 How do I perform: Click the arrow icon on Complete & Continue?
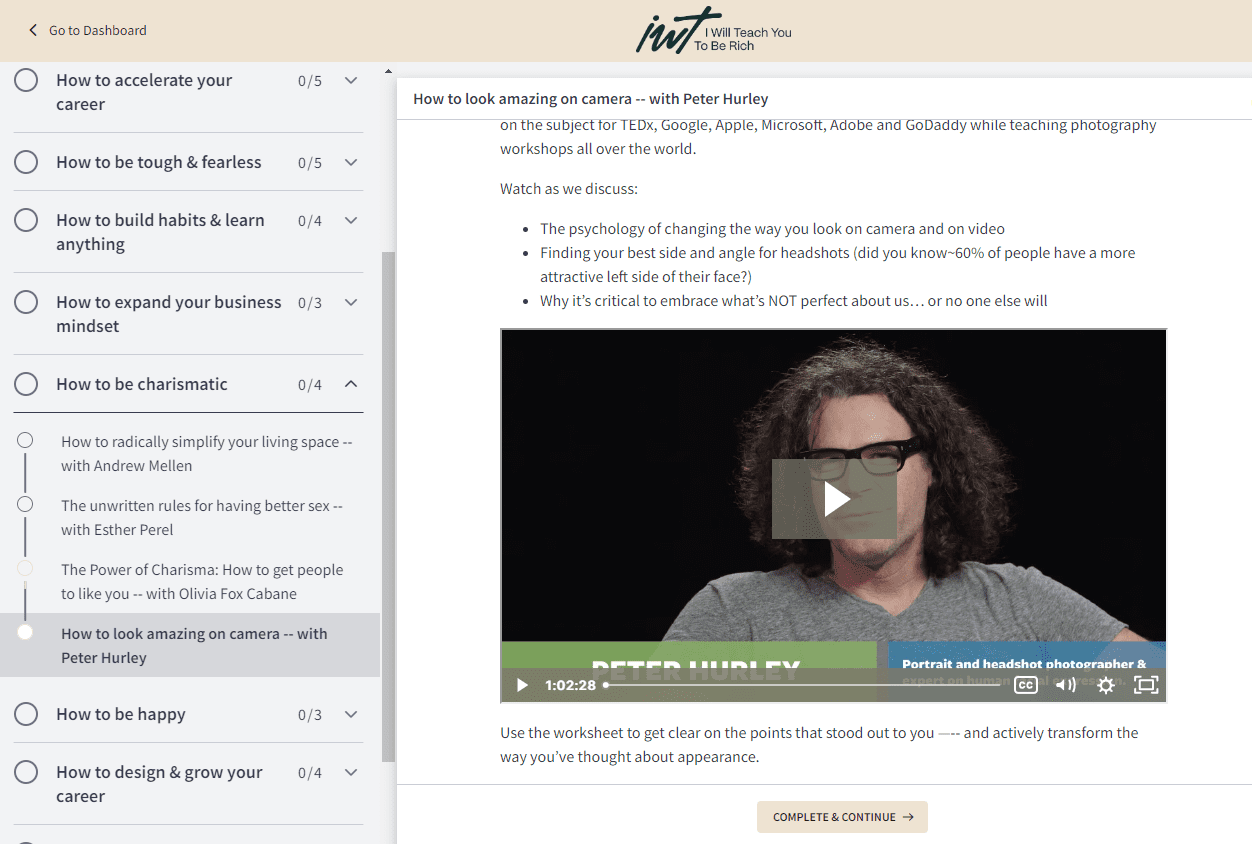pyautogui.click(x=908, y=817)
